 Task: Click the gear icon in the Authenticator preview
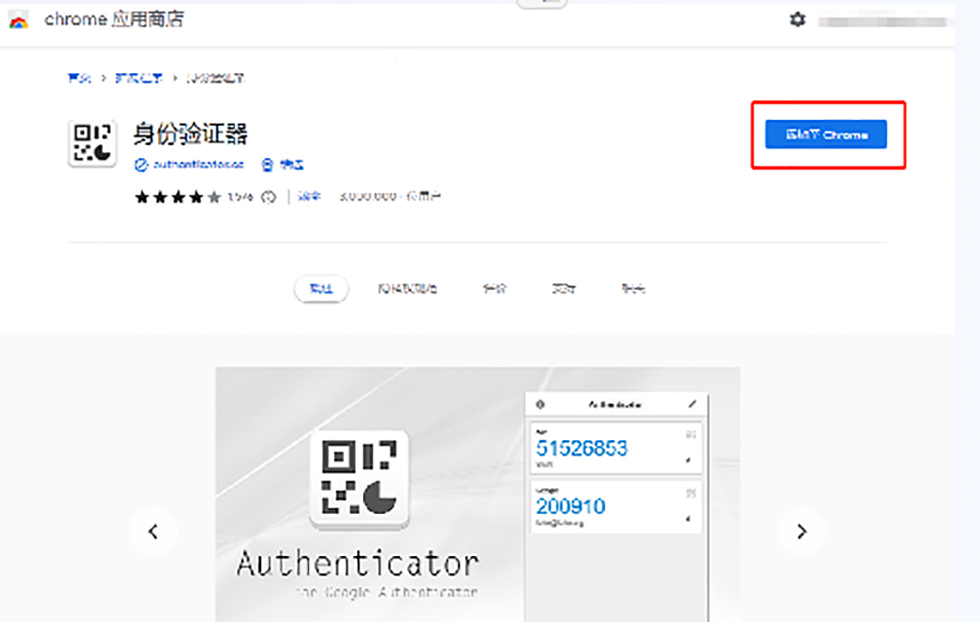541,405
